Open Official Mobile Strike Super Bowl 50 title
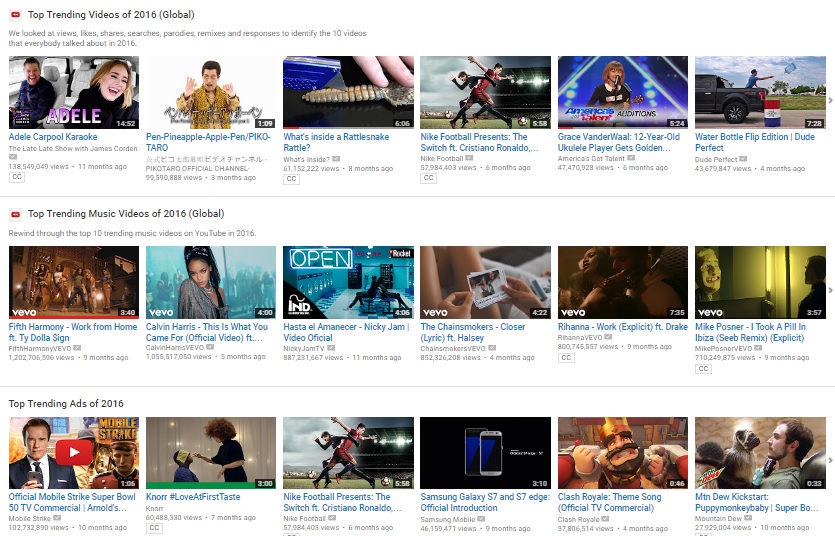This screenshot has width=835, height=536. [72, 502]
